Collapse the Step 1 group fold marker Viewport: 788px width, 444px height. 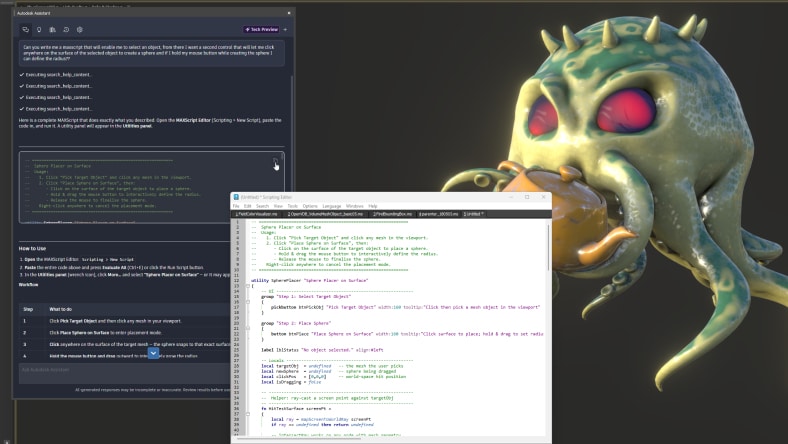click(248, 302)
